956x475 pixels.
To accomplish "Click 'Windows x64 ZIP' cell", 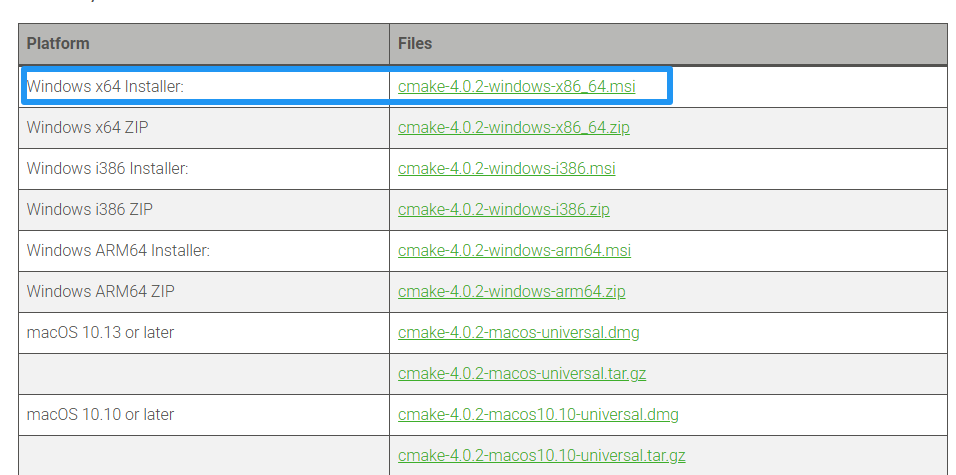I will [x=204, y=127].
